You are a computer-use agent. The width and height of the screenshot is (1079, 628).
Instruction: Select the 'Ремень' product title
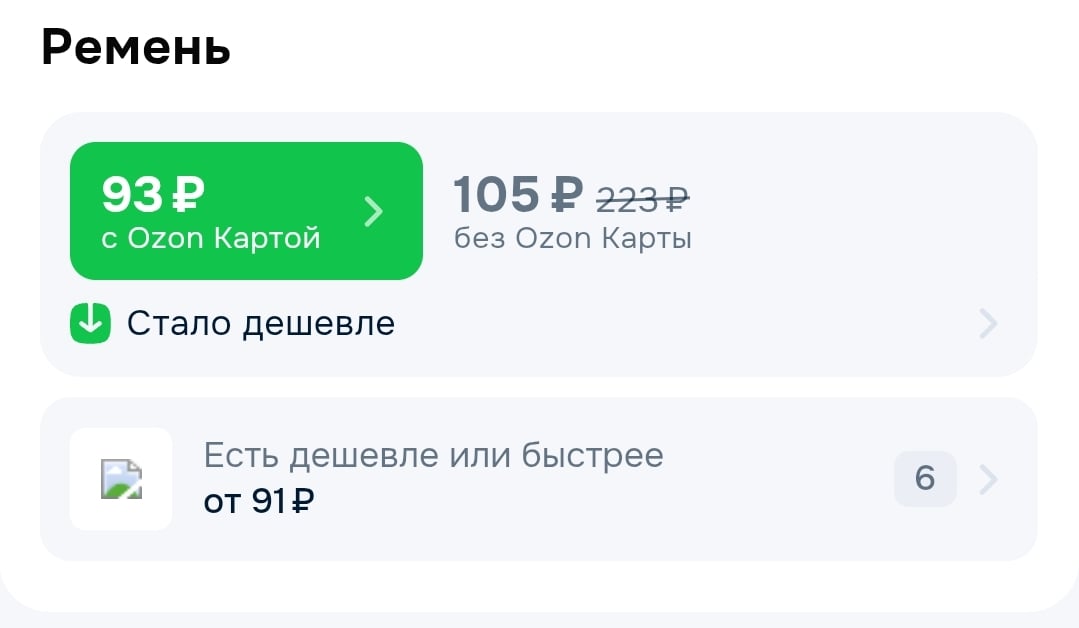tap(134, 46)
